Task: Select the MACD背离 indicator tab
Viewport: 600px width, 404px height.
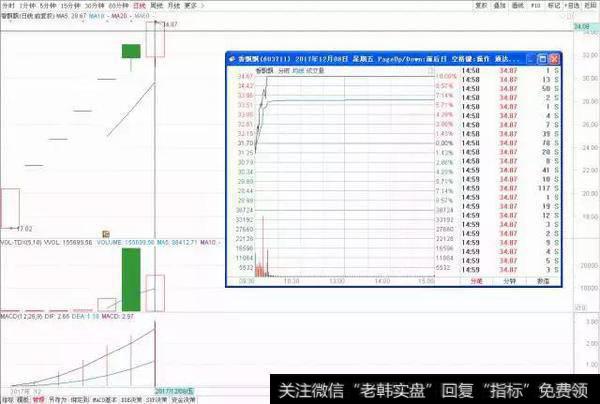Action: pos(104,400)
